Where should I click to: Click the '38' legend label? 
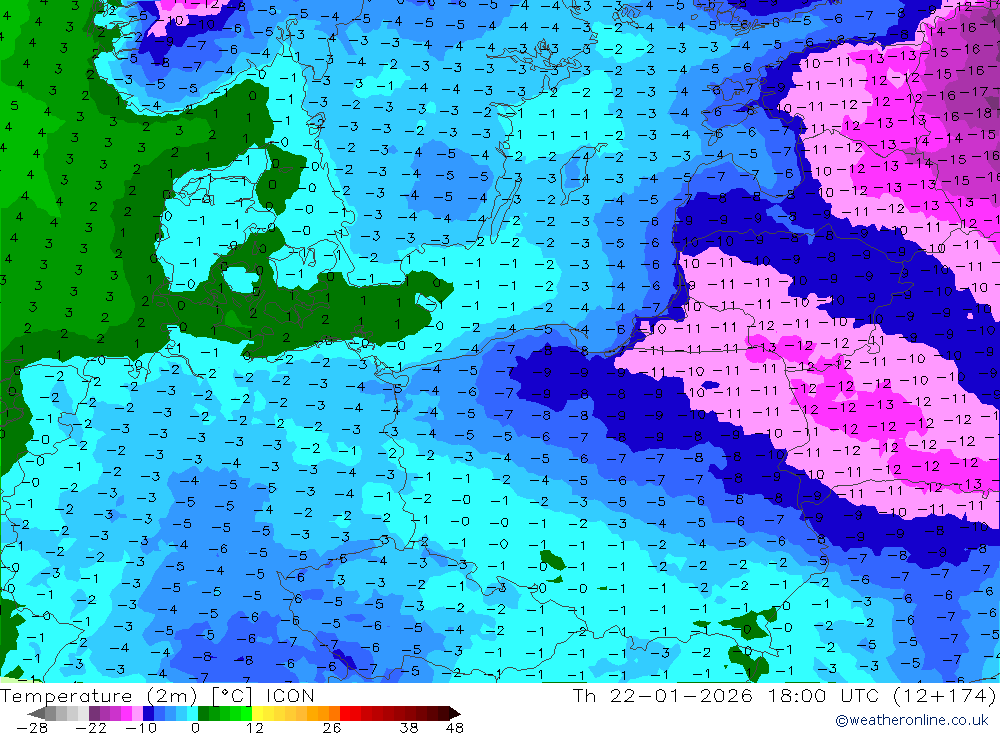pos(409,728)
